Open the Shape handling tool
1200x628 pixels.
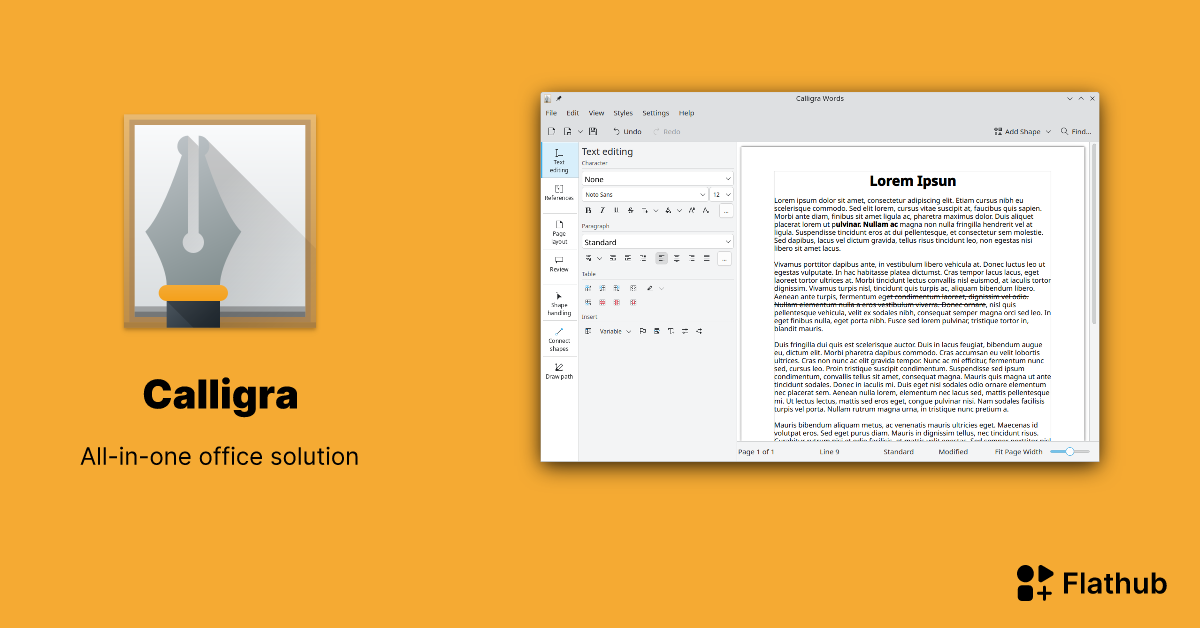click(x=559, y=303)
